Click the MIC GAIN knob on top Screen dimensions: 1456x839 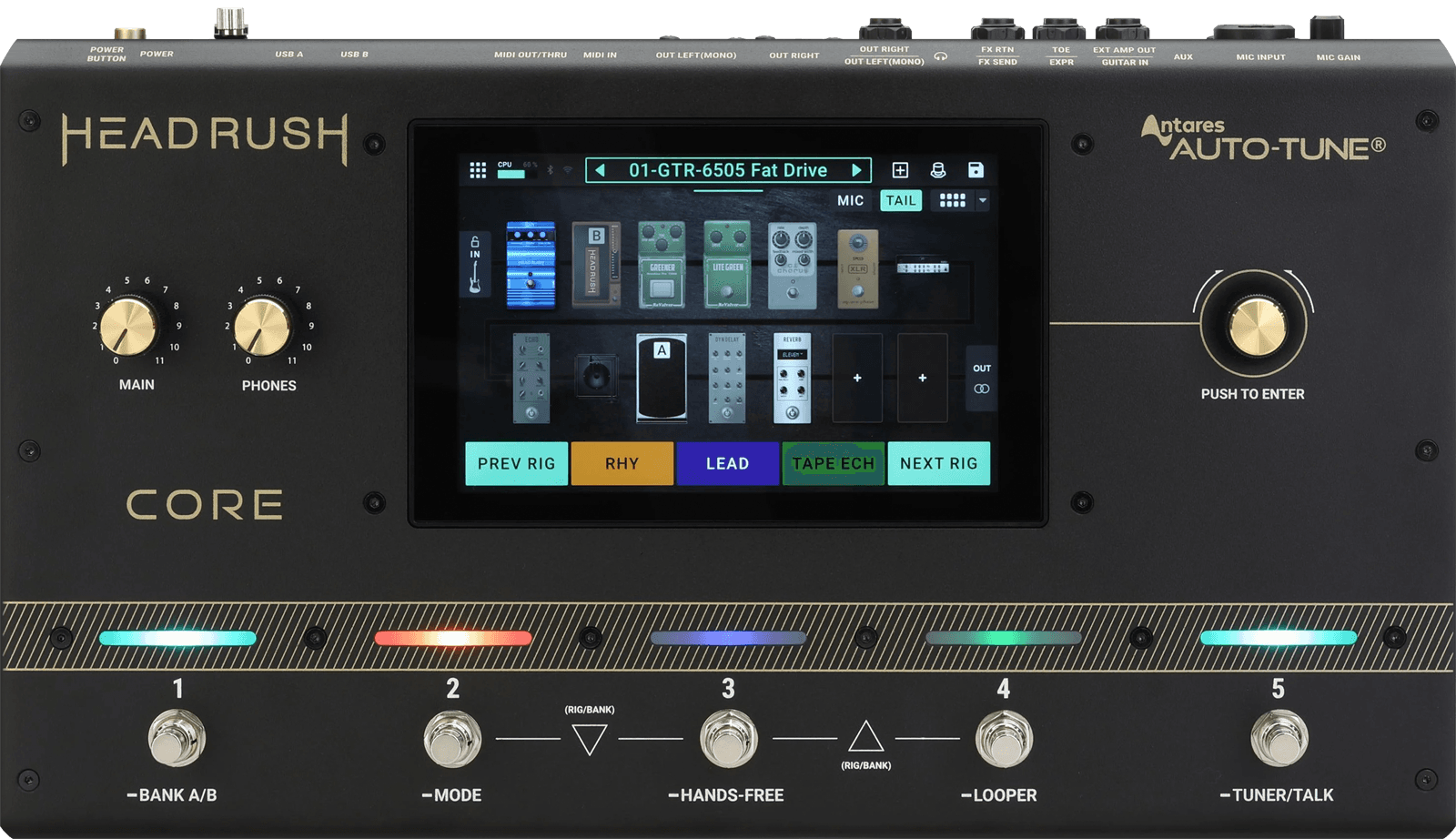1327,27
